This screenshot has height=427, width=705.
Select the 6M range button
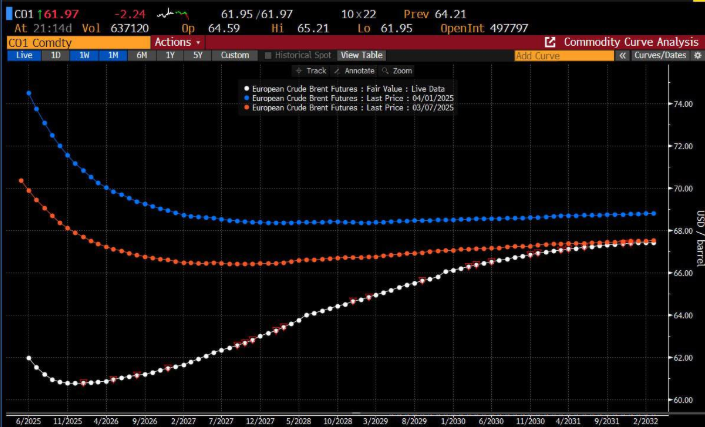(x=143, y=56)
